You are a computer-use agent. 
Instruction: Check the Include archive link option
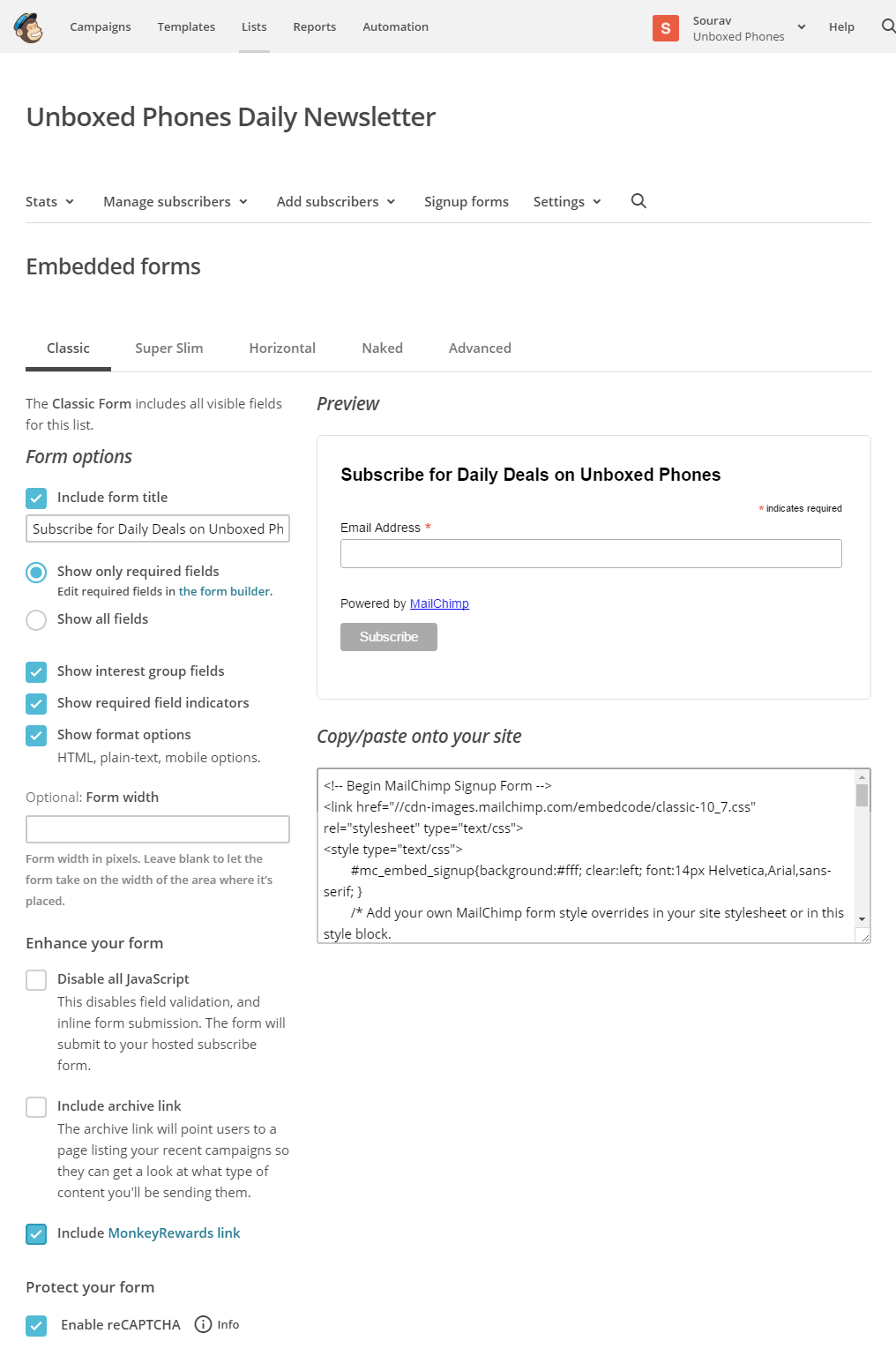36,1107
